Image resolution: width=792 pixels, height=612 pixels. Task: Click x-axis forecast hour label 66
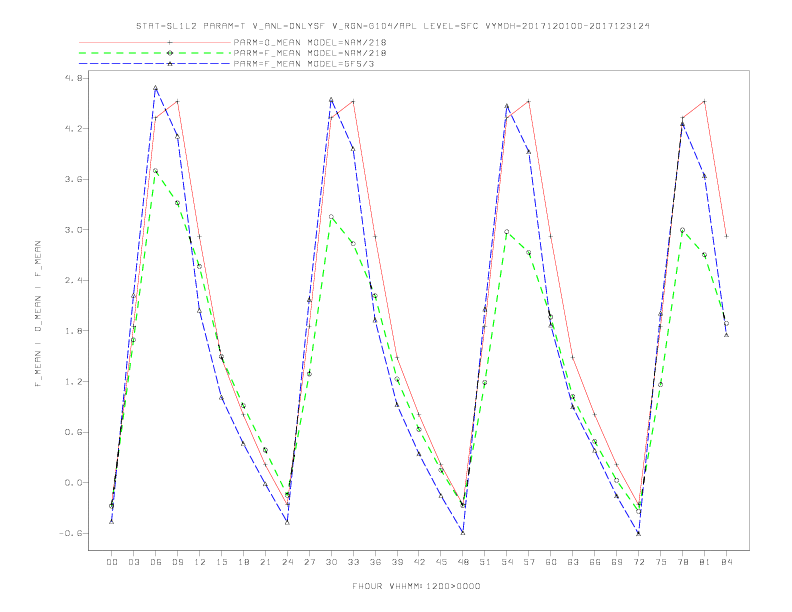tap(595, 562)
